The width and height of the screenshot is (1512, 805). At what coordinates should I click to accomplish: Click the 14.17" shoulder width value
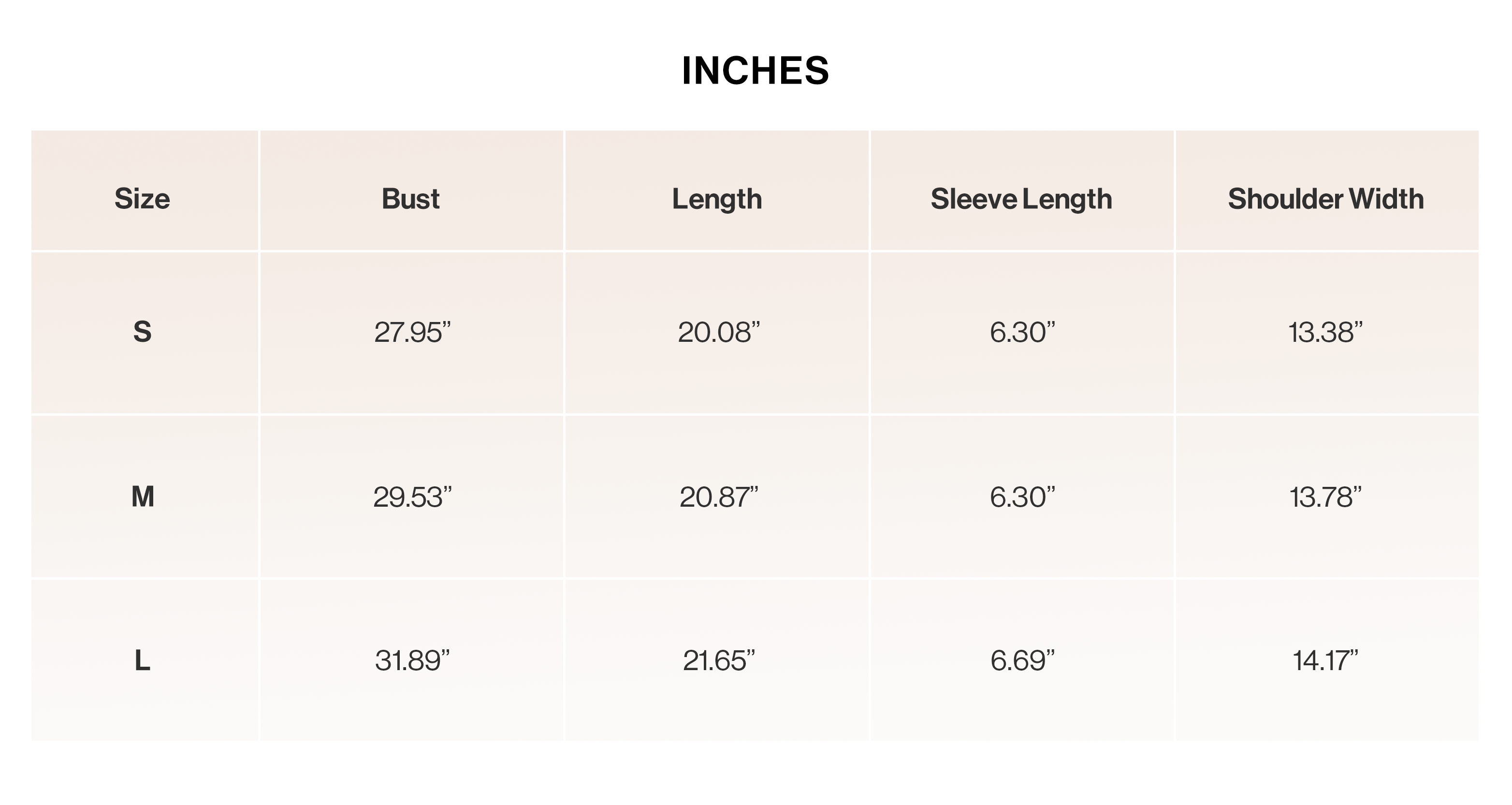pos(1325,660)
